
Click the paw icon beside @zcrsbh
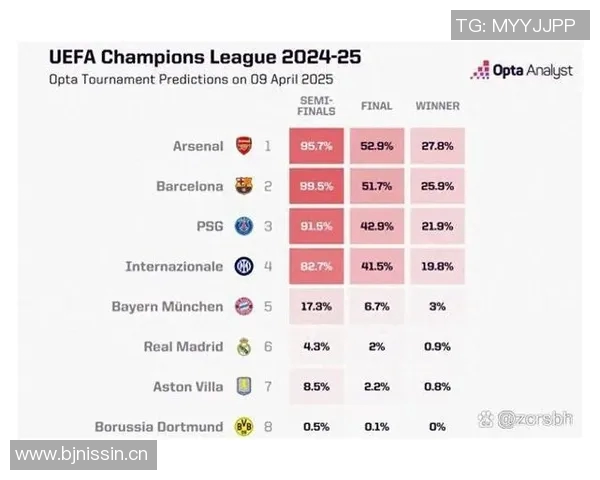click(486, 419)
